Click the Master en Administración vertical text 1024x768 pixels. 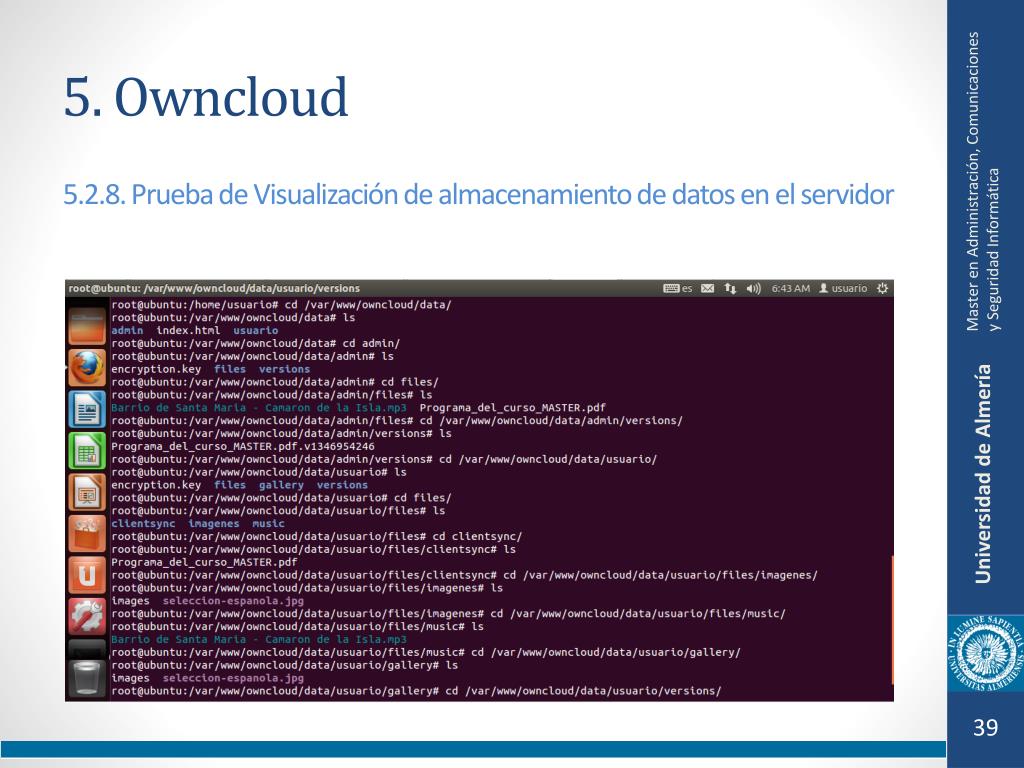[983, 181]
